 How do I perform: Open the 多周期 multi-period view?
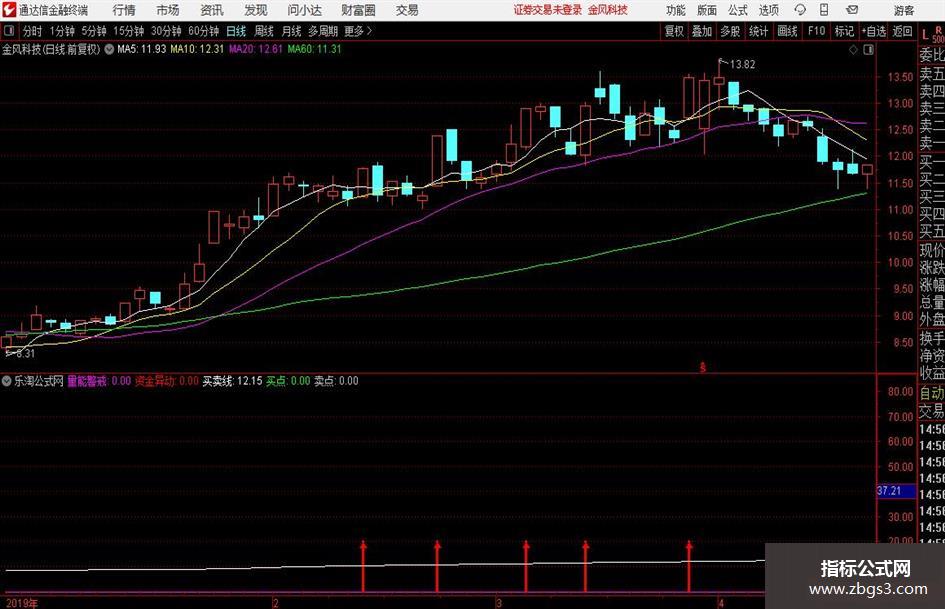coord(323,31)
